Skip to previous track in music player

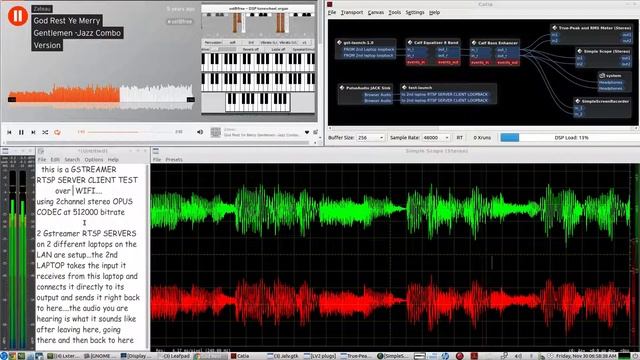pos(9,132)
